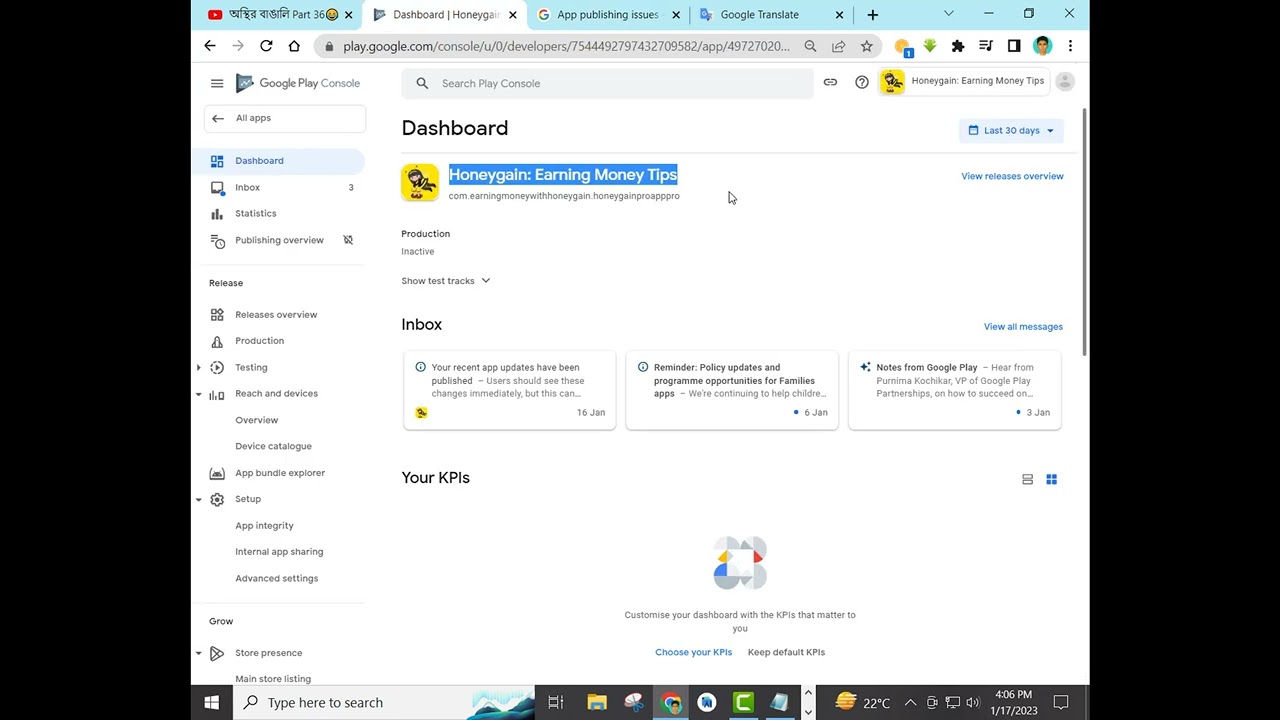Open a new Chrome tab
Image resolution: width=1280 pixels, height=720 pixels.
pos(872,15)
